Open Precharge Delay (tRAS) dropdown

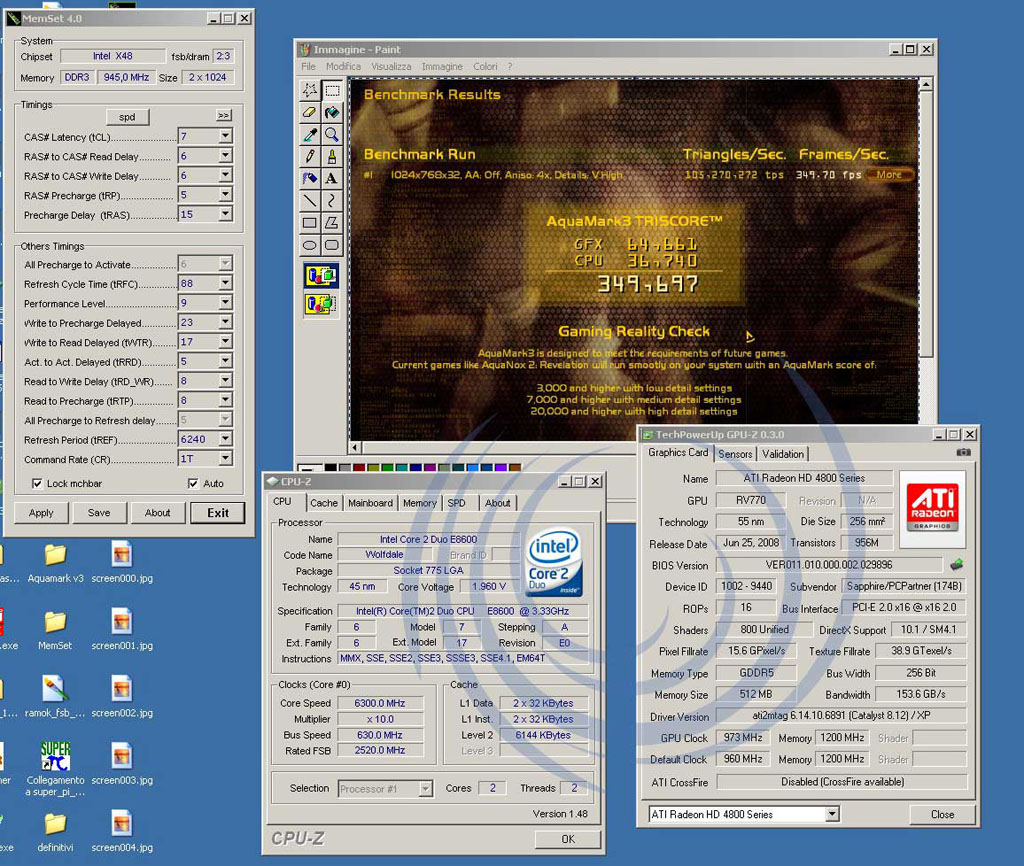(x=225, y=214)
